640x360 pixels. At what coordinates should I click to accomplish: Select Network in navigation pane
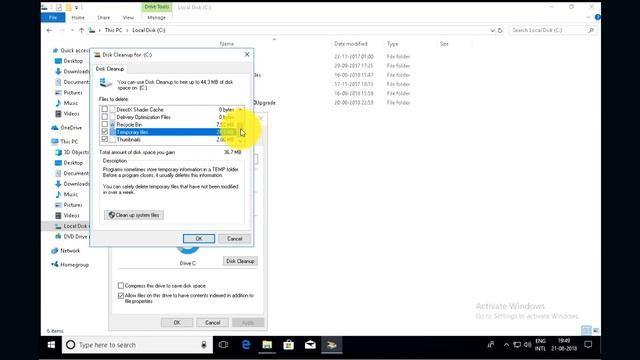point(66,251)
